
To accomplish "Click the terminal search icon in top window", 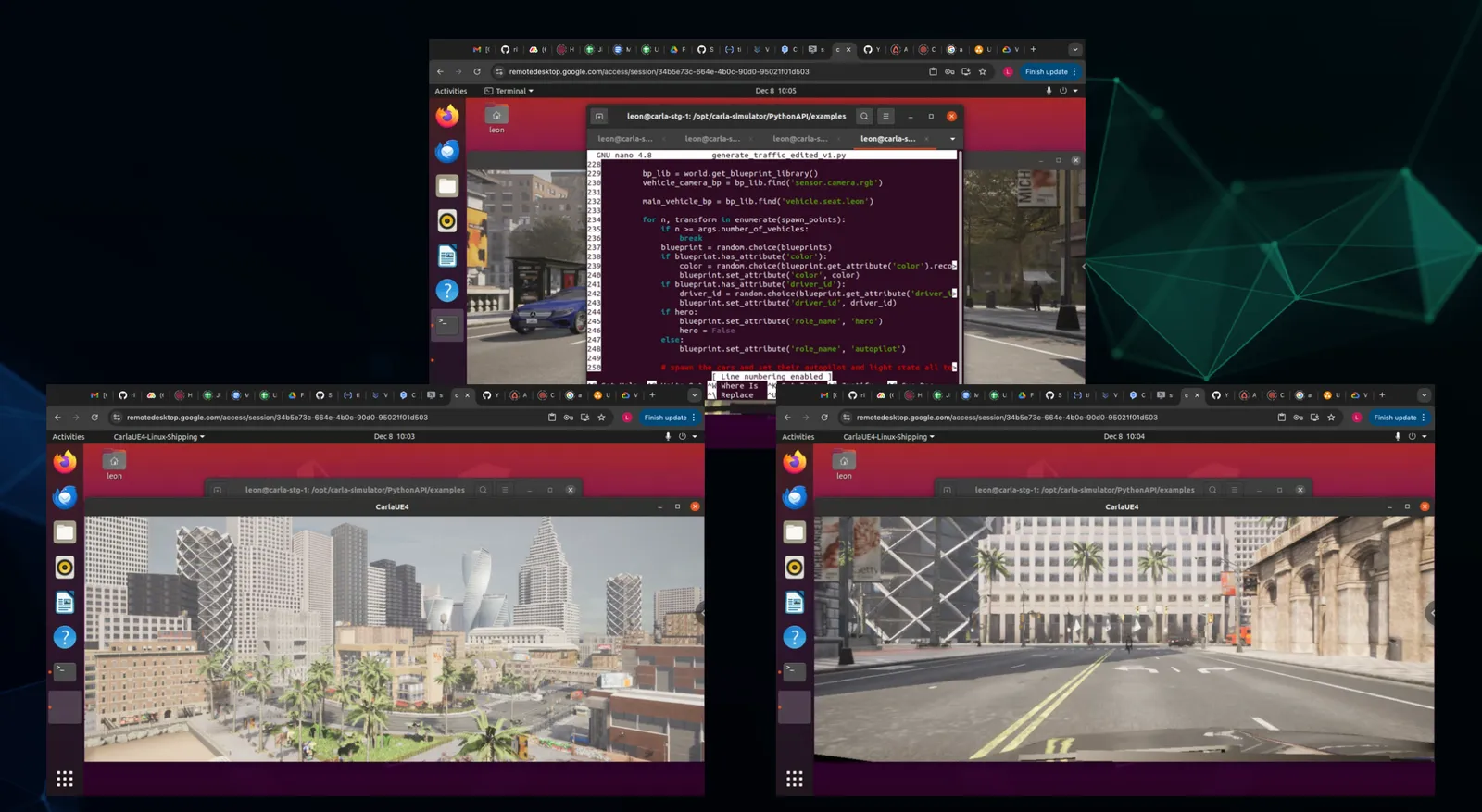I will pos(864,117).
